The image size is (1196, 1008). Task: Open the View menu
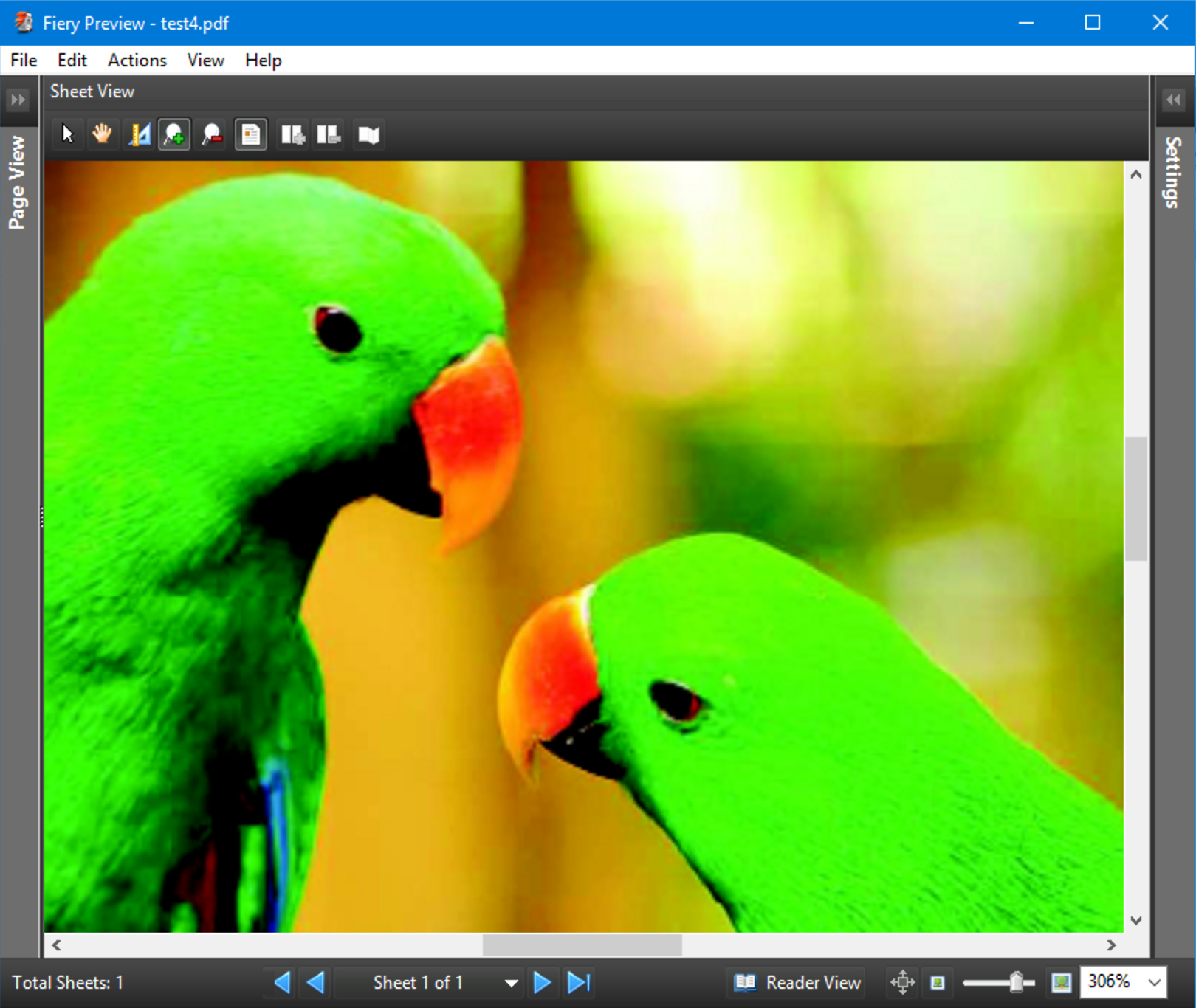click(205, 60)
